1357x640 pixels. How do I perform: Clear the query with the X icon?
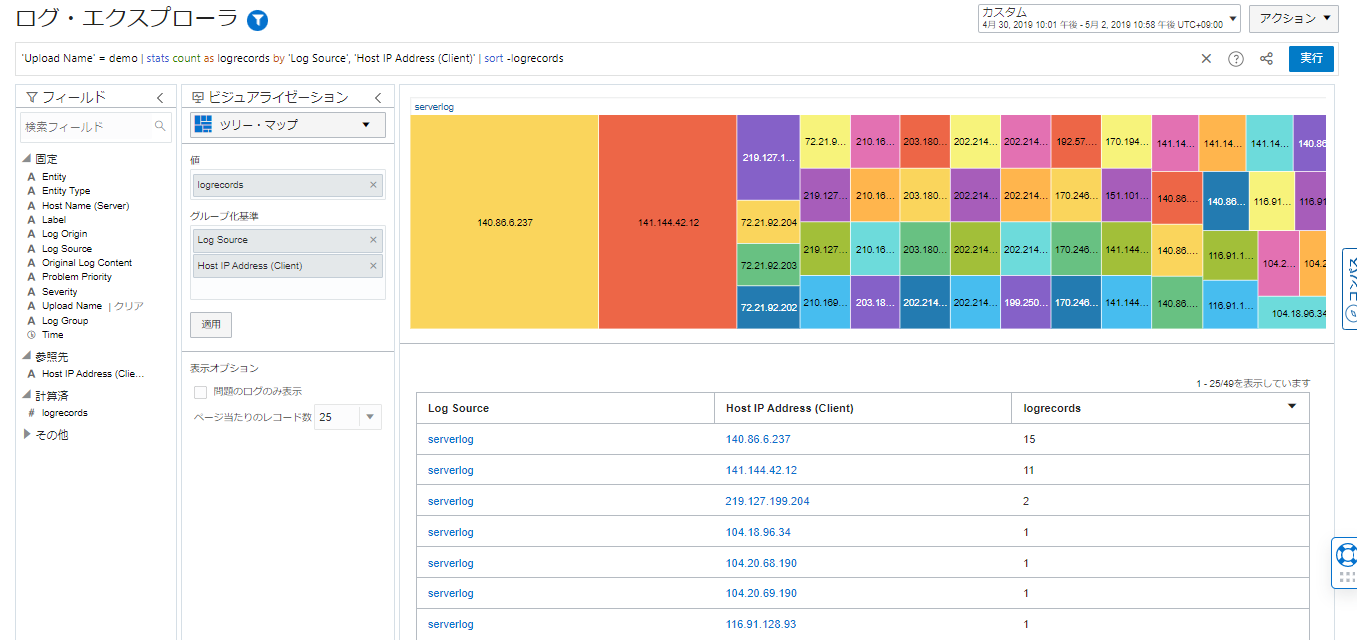click(1206, 59)
